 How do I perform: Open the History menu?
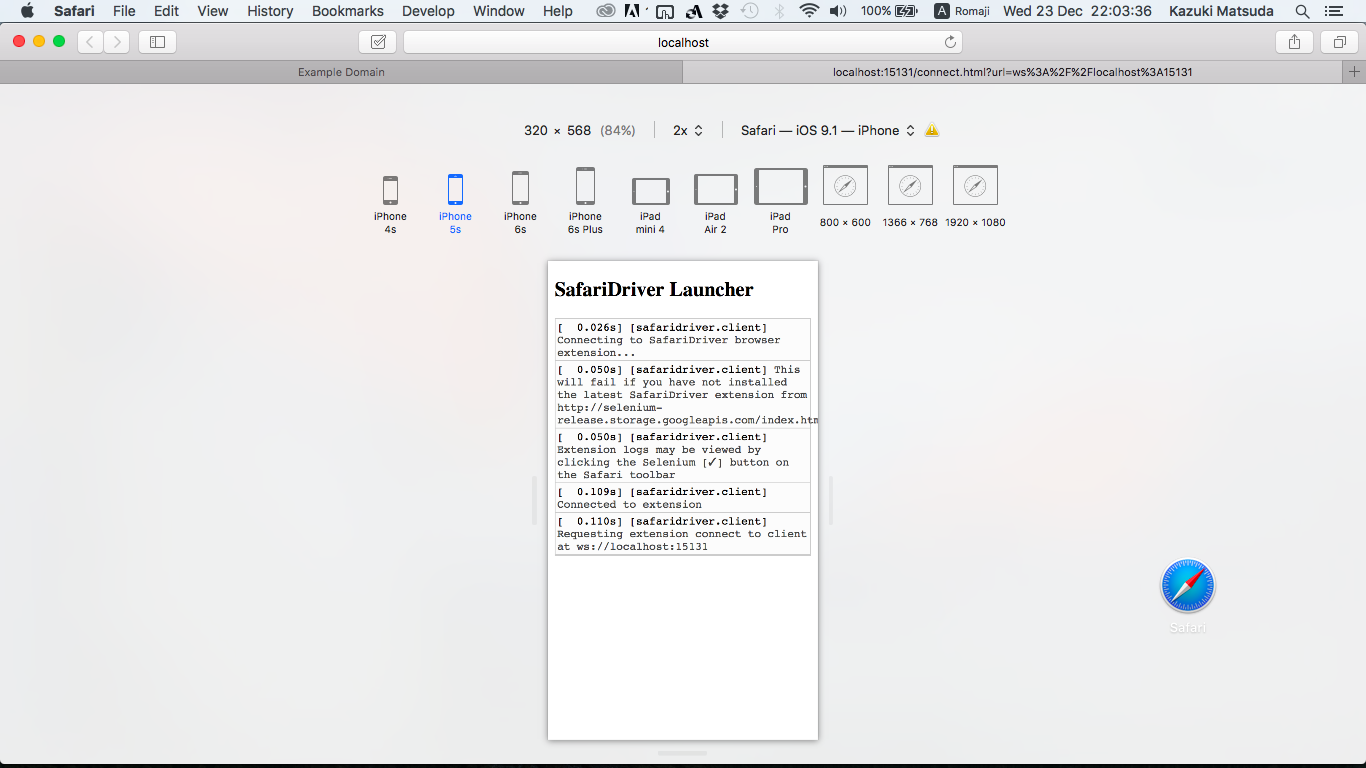270,11
